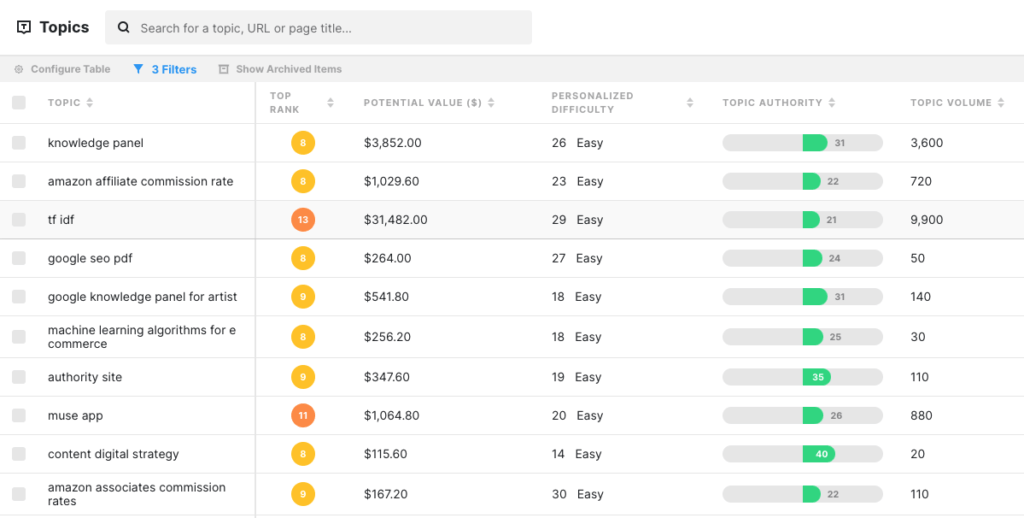Click the rank 13 badge for tf idf
The image size is (1024, 518).
(x=303, y=220)
